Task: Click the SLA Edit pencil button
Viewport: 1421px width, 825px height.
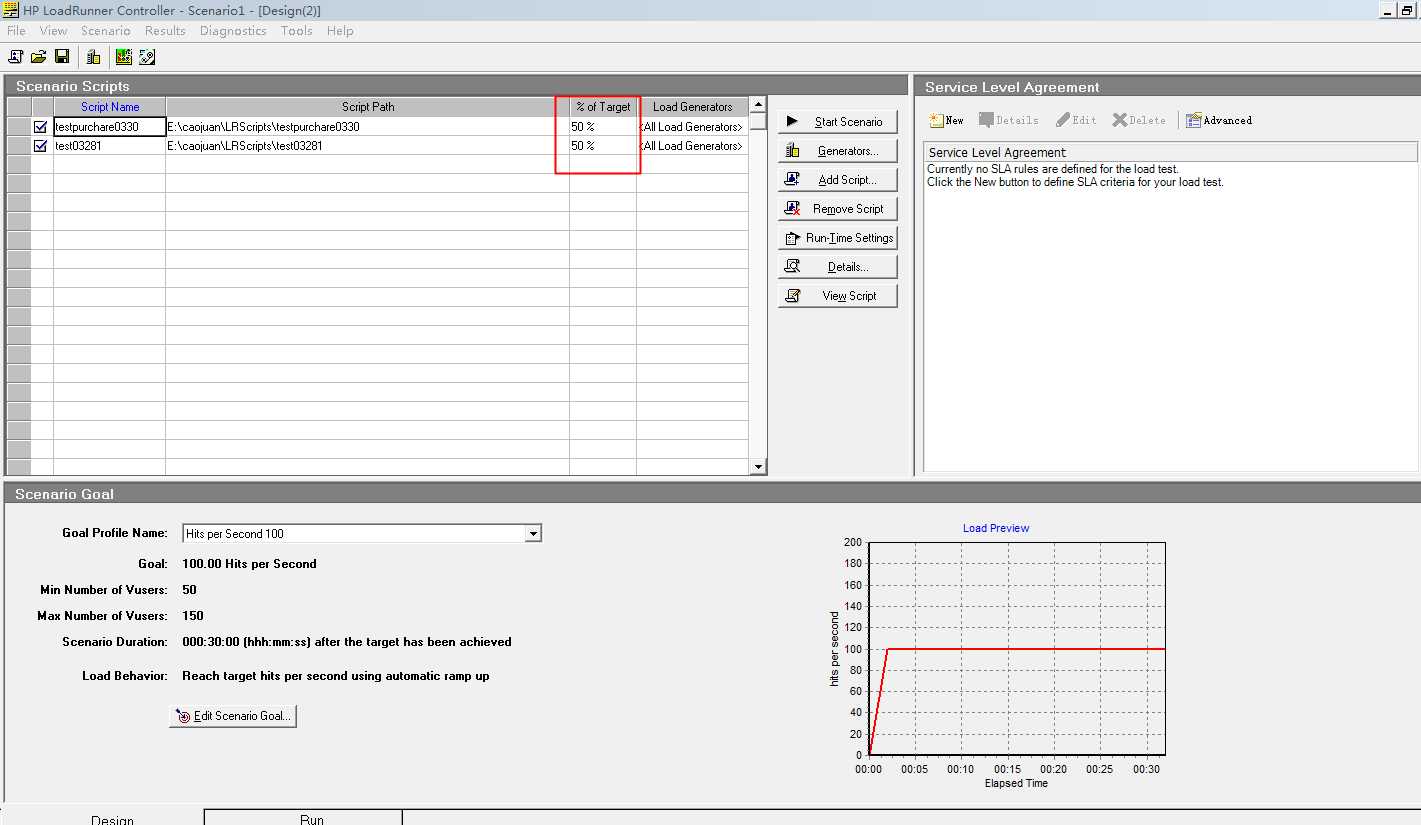Action: click(x=1076, y=120)
